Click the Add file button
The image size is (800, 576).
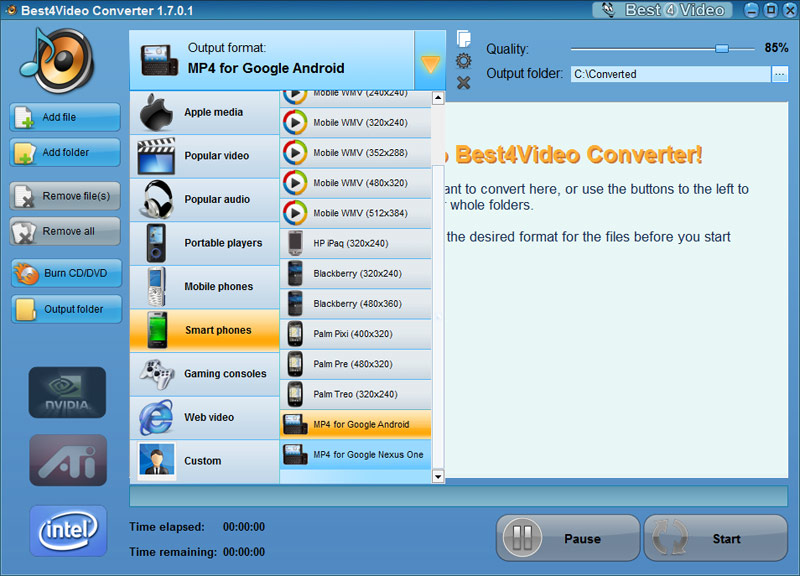(65, 117)
